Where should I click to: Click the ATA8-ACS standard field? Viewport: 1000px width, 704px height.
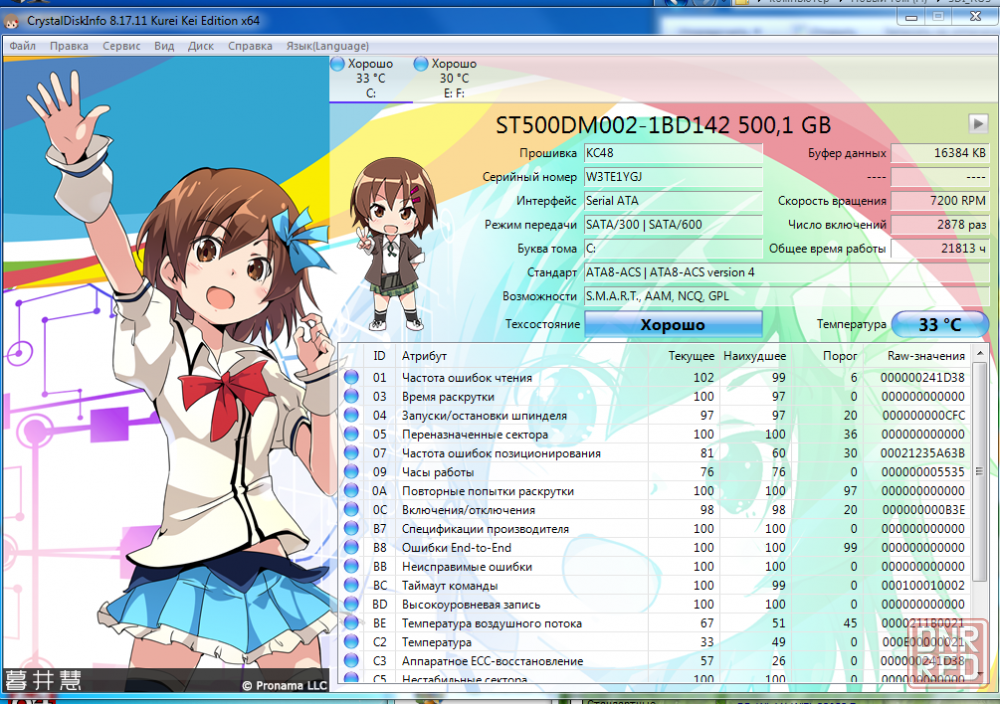pyautogui.click(x=786, y=272)
